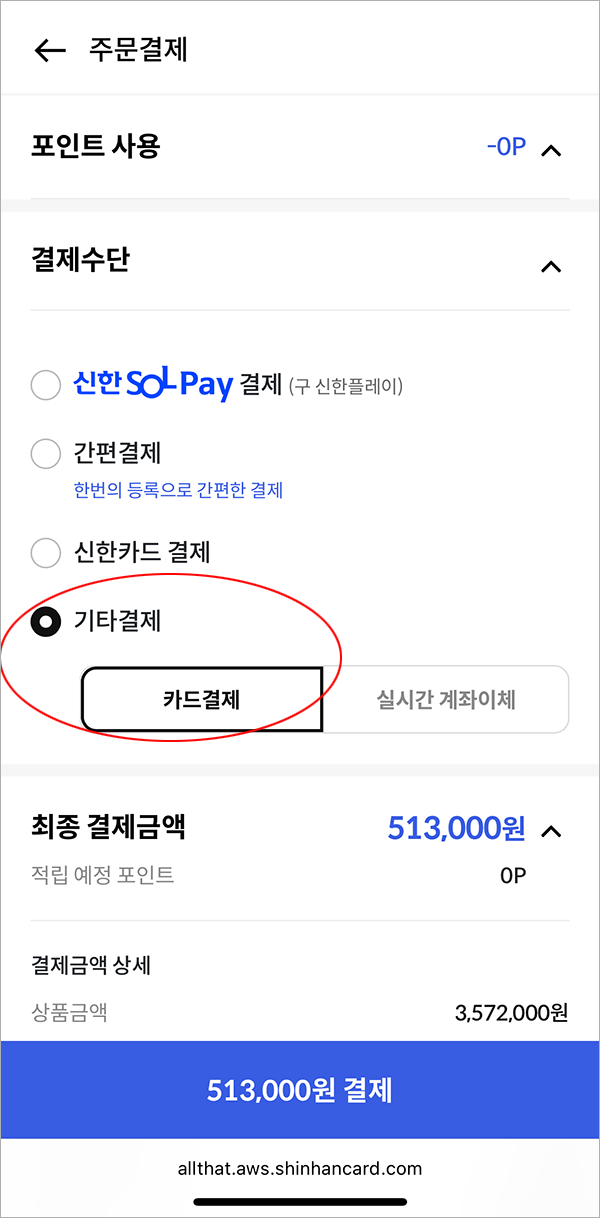The image size is (600, 1218).
Task: Select the 신한카드 결제 radio button
Action: (x=45, y=552)
